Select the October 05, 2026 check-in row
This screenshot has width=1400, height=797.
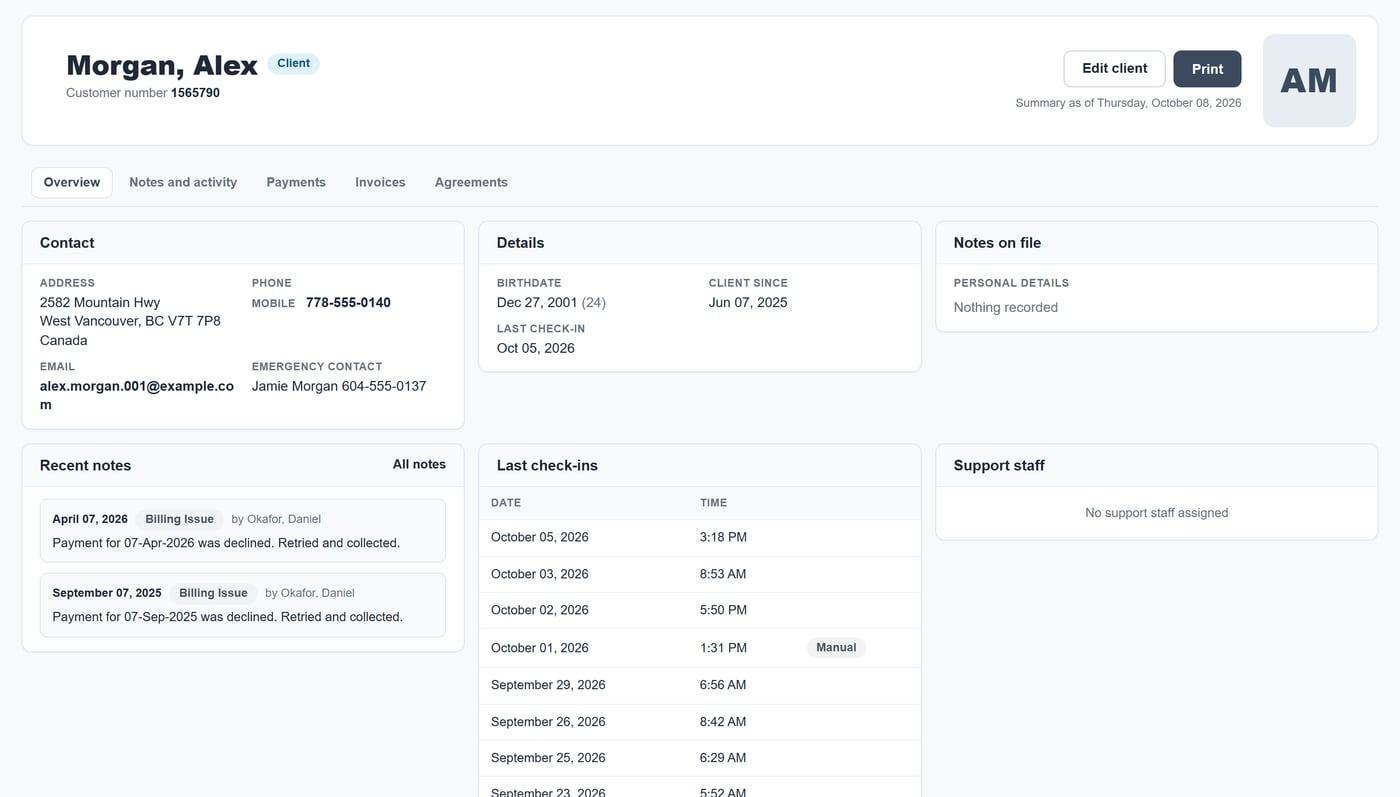[700, 537]
